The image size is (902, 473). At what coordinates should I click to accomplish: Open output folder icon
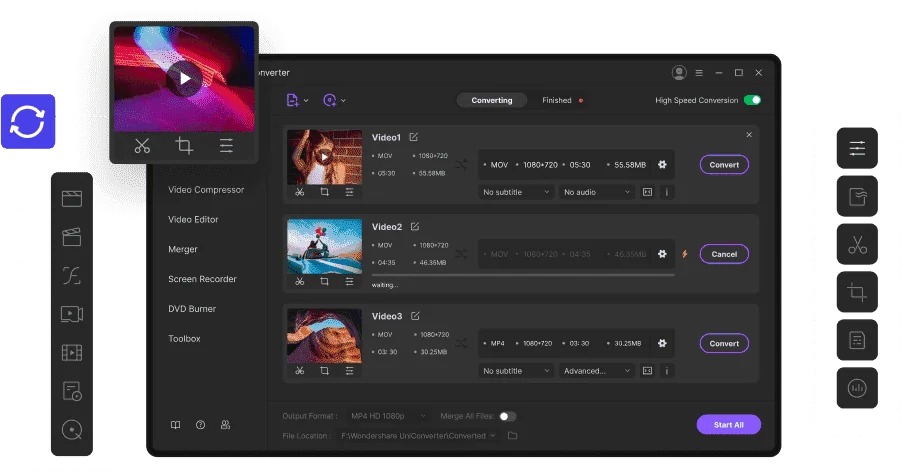(513, 436)
